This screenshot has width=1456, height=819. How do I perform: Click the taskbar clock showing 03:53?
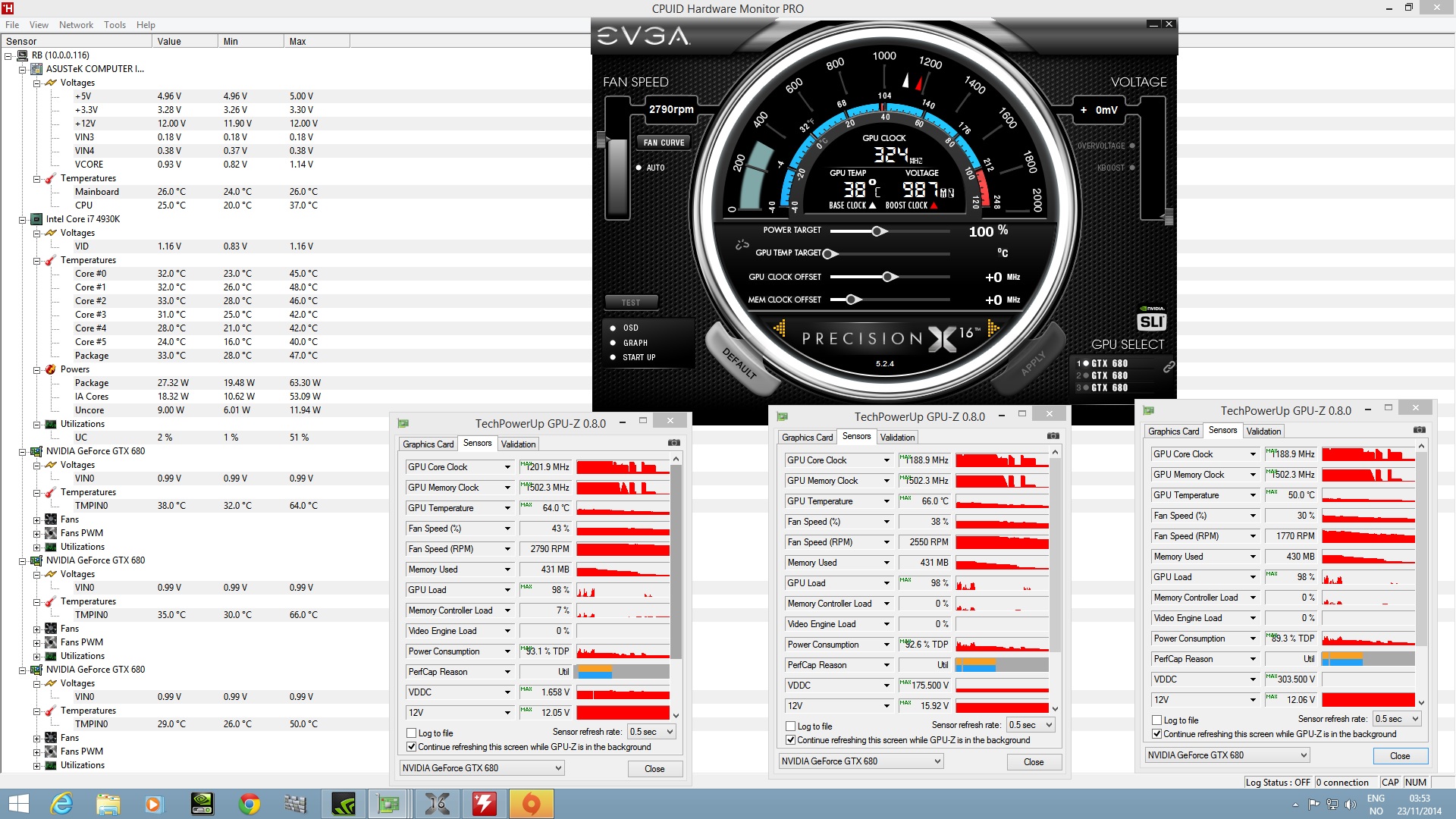(1419, 805)
